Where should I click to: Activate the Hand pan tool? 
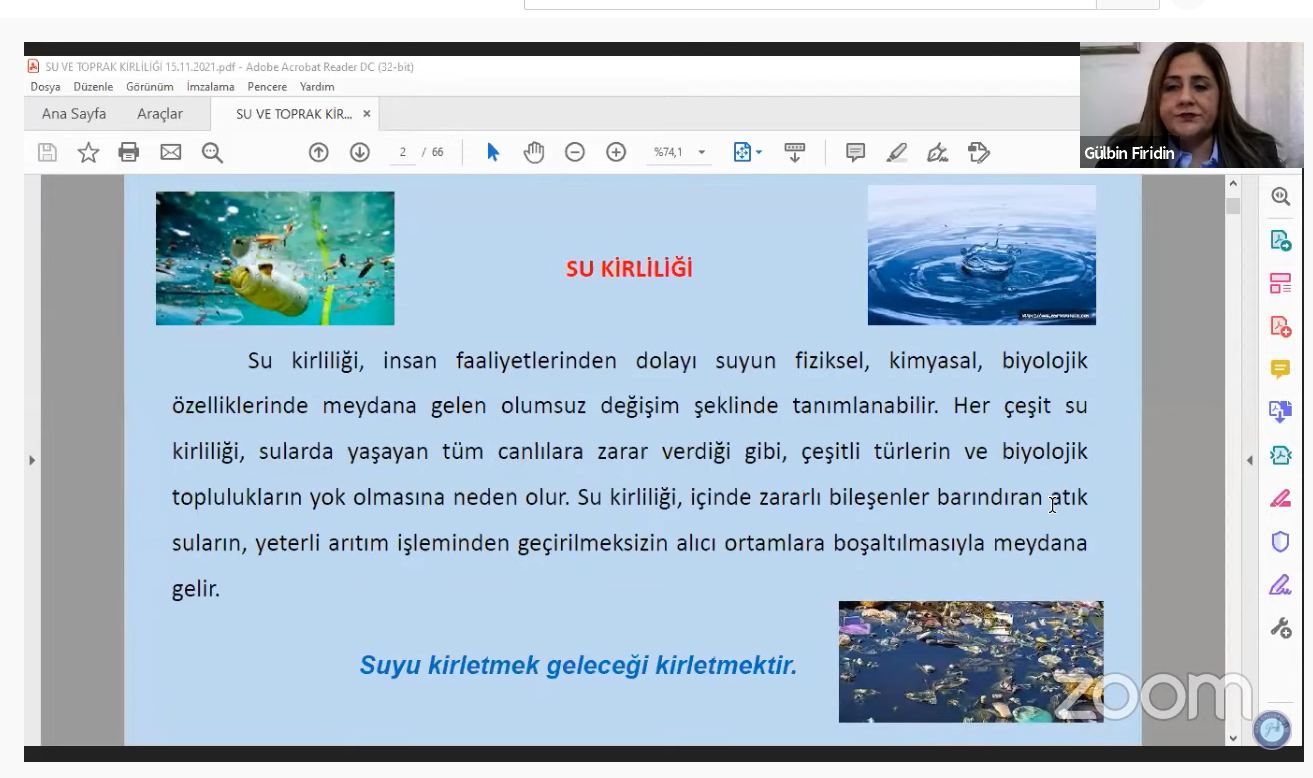click(x=534, y=152)
